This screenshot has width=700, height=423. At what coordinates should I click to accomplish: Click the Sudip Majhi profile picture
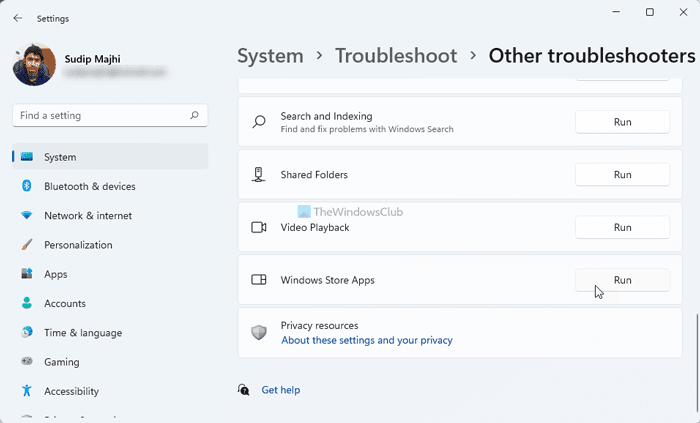(34, 64)
